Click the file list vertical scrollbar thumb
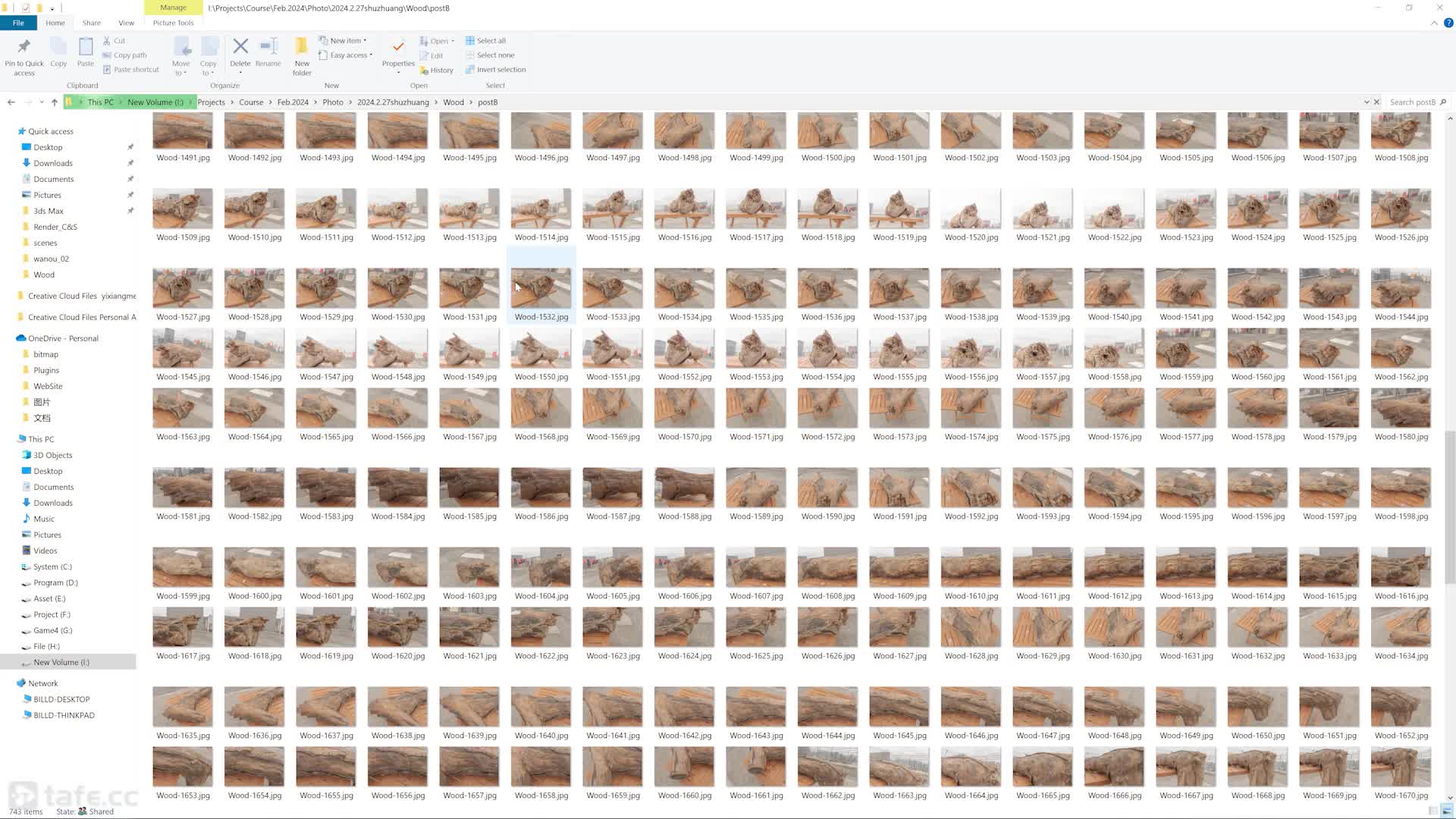Image resolution: width=1456 pixels, height=819 pixels. (x=1450, y=507)
